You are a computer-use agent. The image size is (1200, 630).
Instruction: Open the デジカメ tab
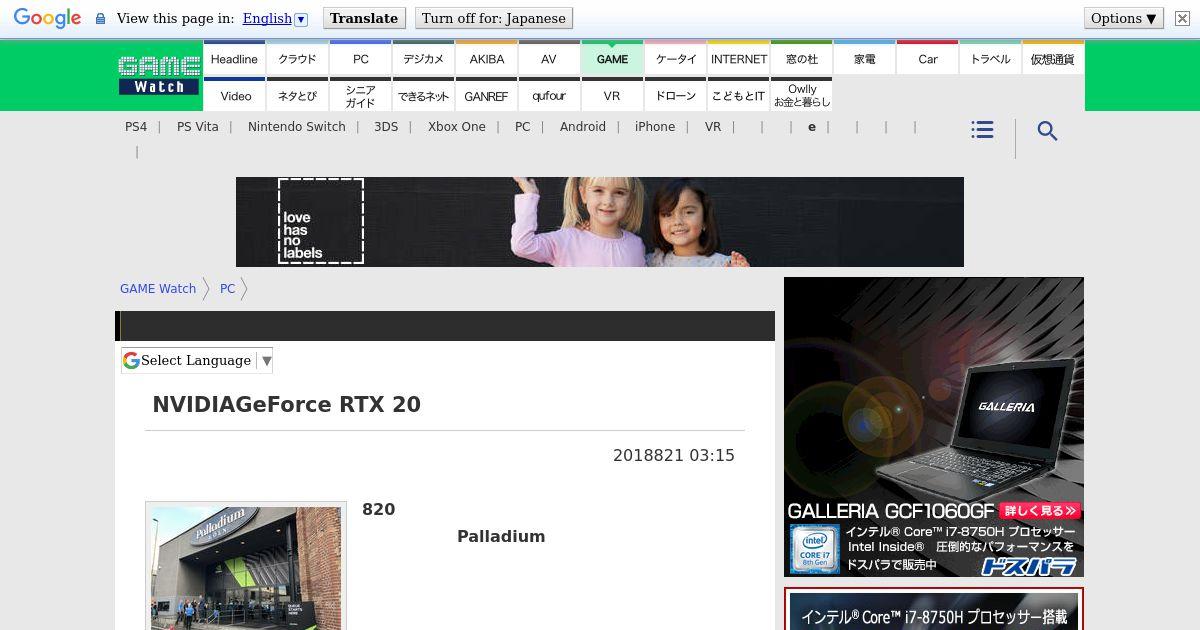(x=424, y=59)
